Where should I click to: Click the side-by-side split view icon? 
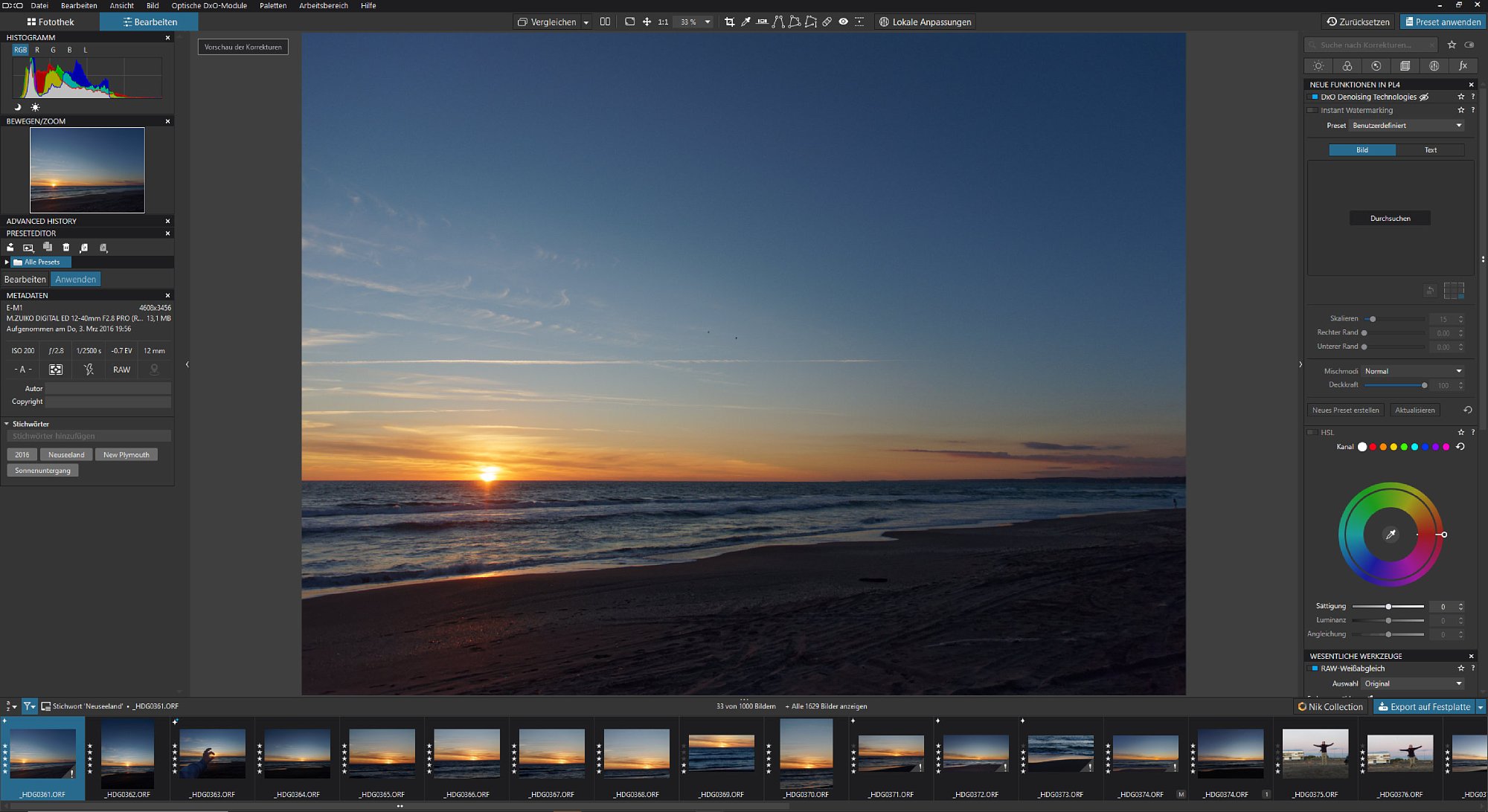[605, 22]
